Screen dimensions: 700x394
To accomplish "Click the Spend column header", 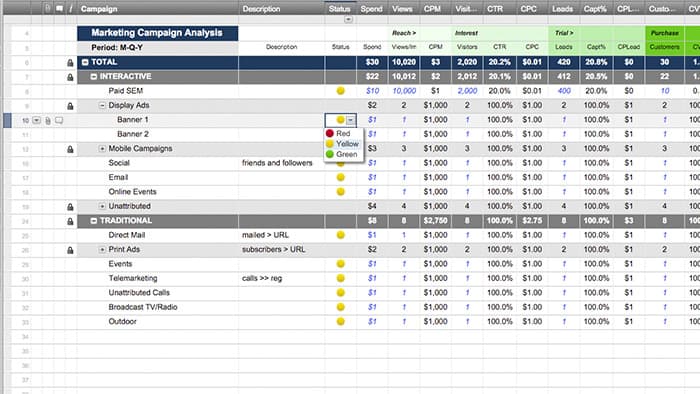I will coord(371,8).
